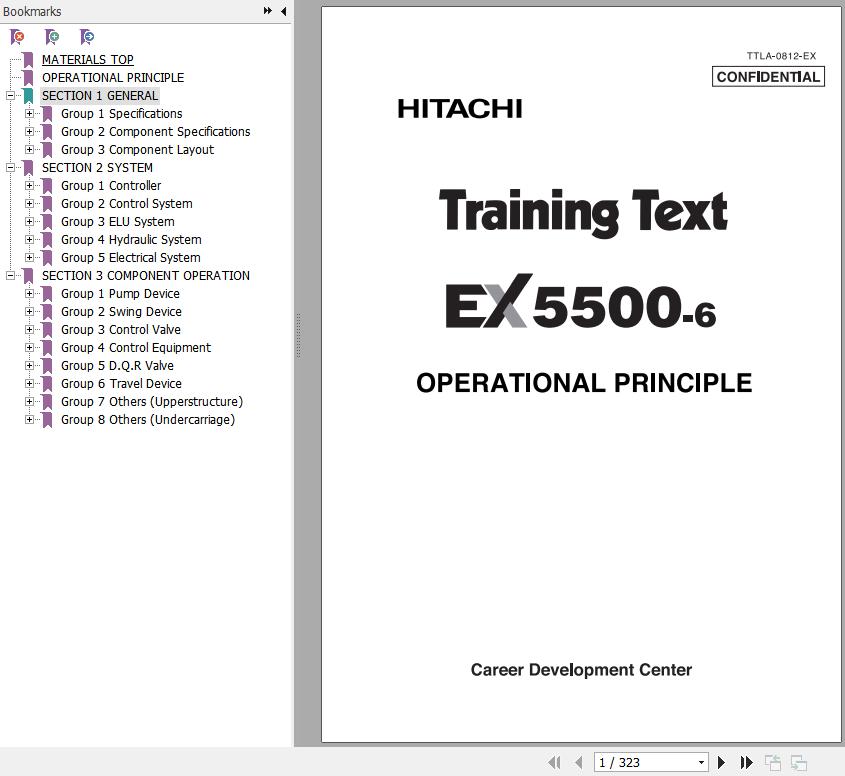Open Group 1 Pump Device bookmark

tap(121, 294)
